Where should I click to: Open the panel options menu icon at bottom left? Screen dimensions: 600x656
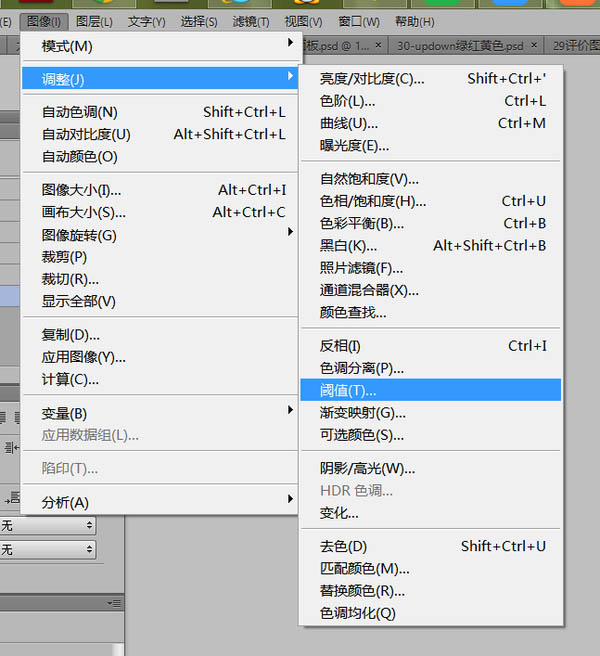(114, 603)
